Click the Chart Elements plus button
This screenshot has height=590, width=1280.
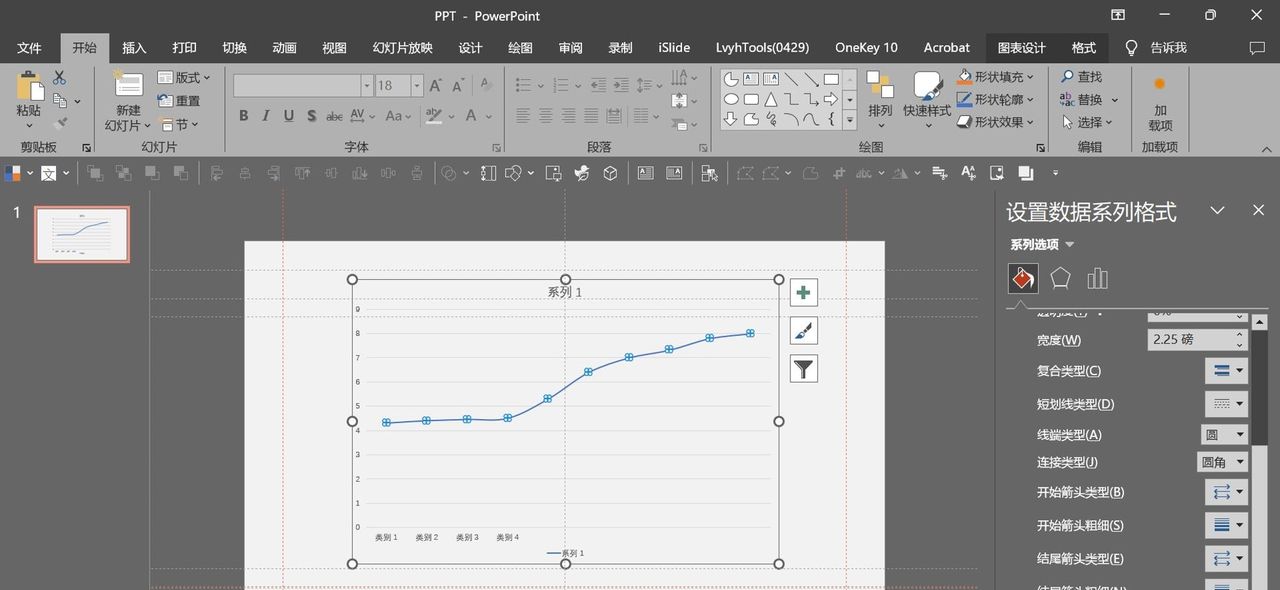coord(804,293)
